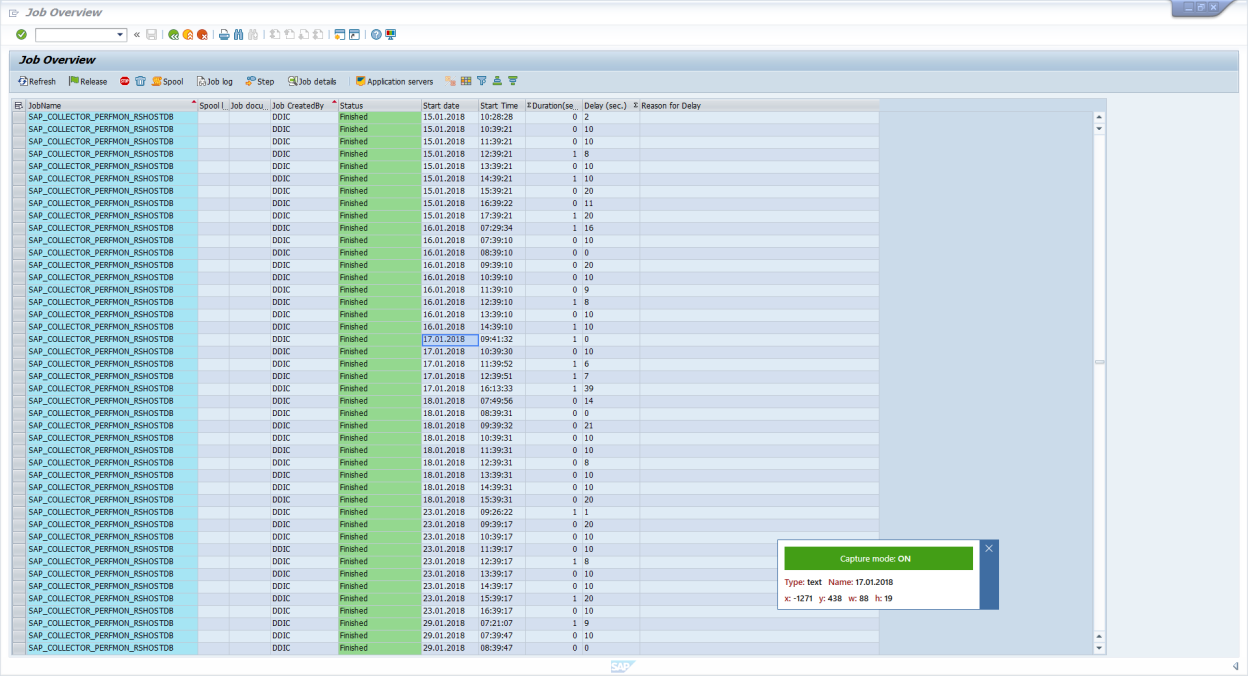Jump to the last page icon
Viewport: 1248px width, 676px height.
(317, 34)
